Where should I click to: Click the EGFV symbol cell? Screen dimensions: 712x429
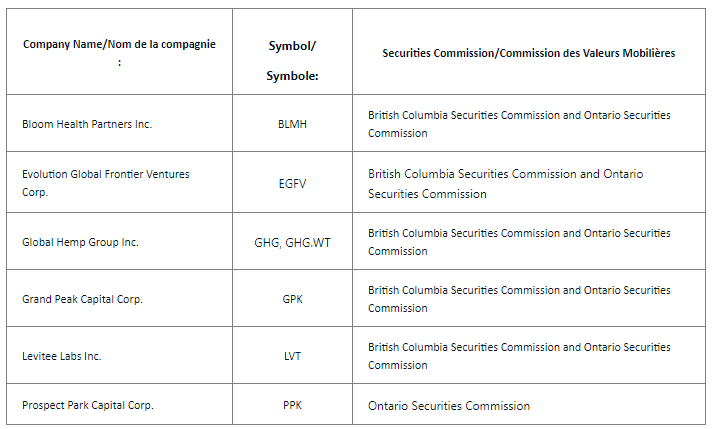pyautogui.click(x=292, y=183)
